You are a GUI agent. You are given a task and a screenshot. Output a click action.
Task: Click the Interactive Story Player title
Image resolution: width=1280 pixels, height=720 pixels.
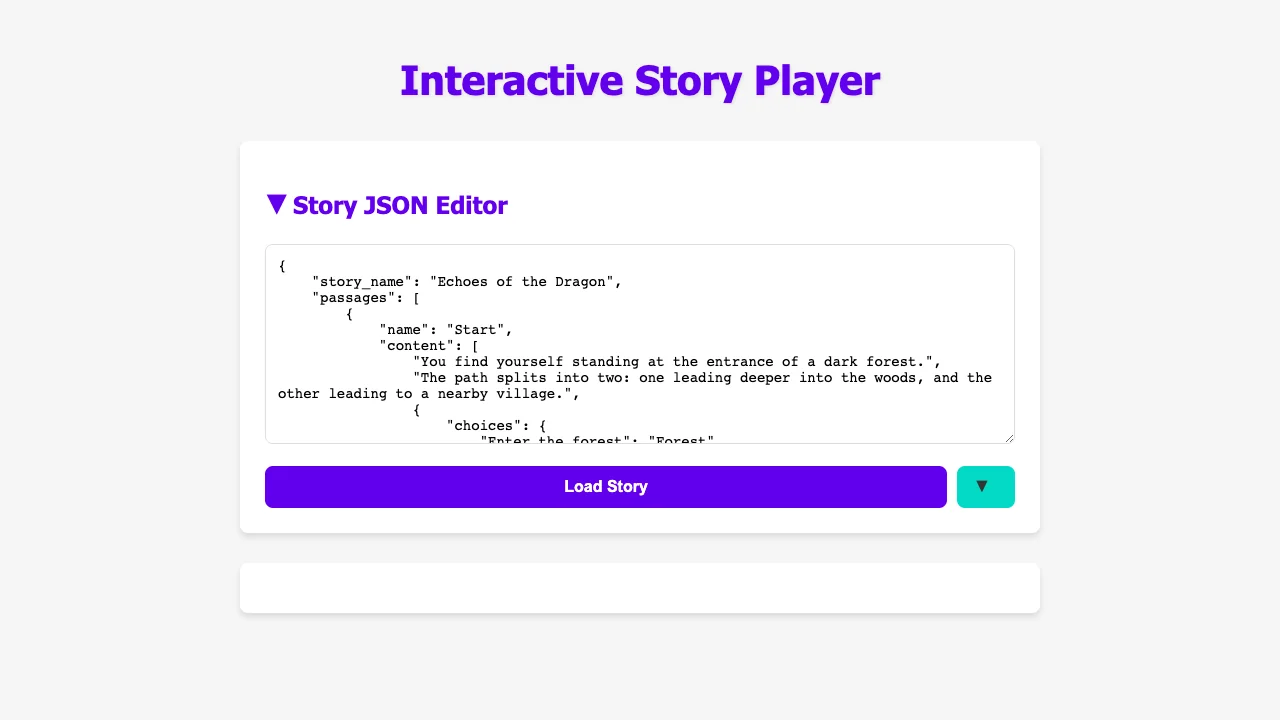coord(640,81)
